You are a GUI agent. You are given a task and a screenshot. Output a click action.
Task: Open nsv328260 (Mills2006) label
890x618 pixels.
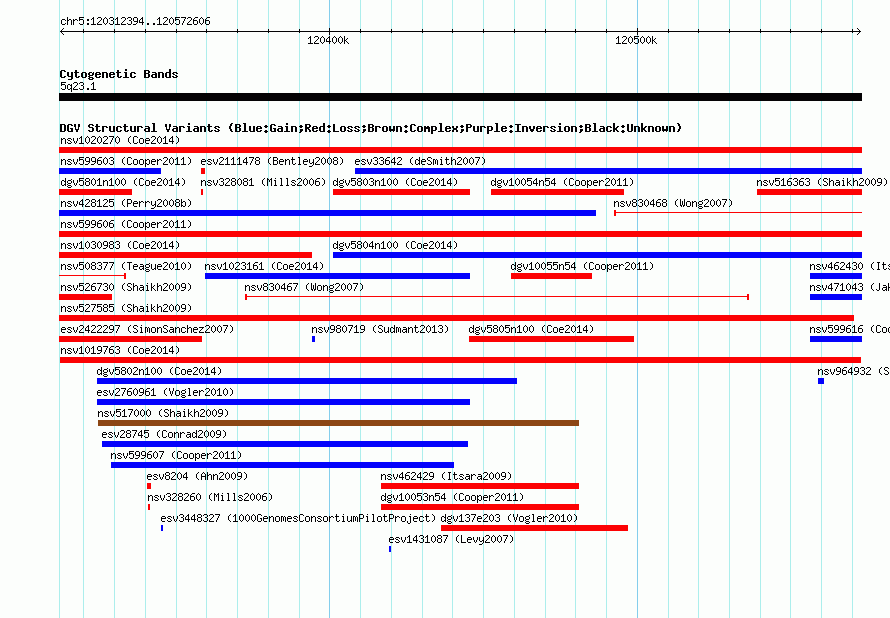click(210, 497)
